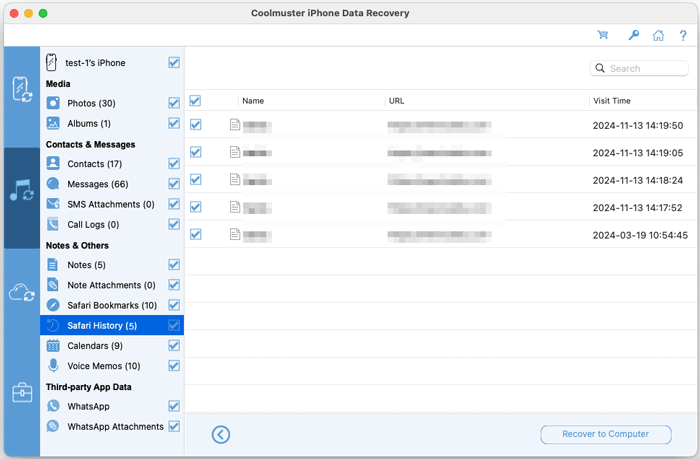Toggle the Notes (5) checkbox
The width and height of the screenshot is (700, 459).
tap(174, 265)
